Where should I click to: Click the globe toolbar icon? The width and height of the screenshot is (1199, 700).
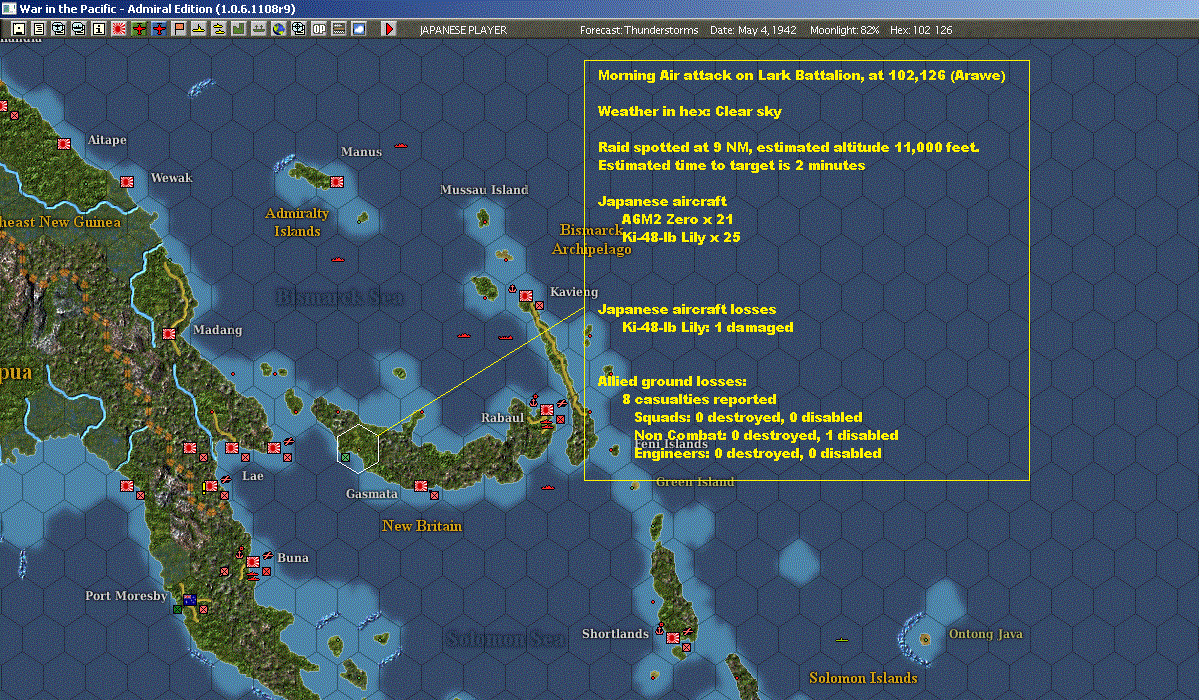279,29
